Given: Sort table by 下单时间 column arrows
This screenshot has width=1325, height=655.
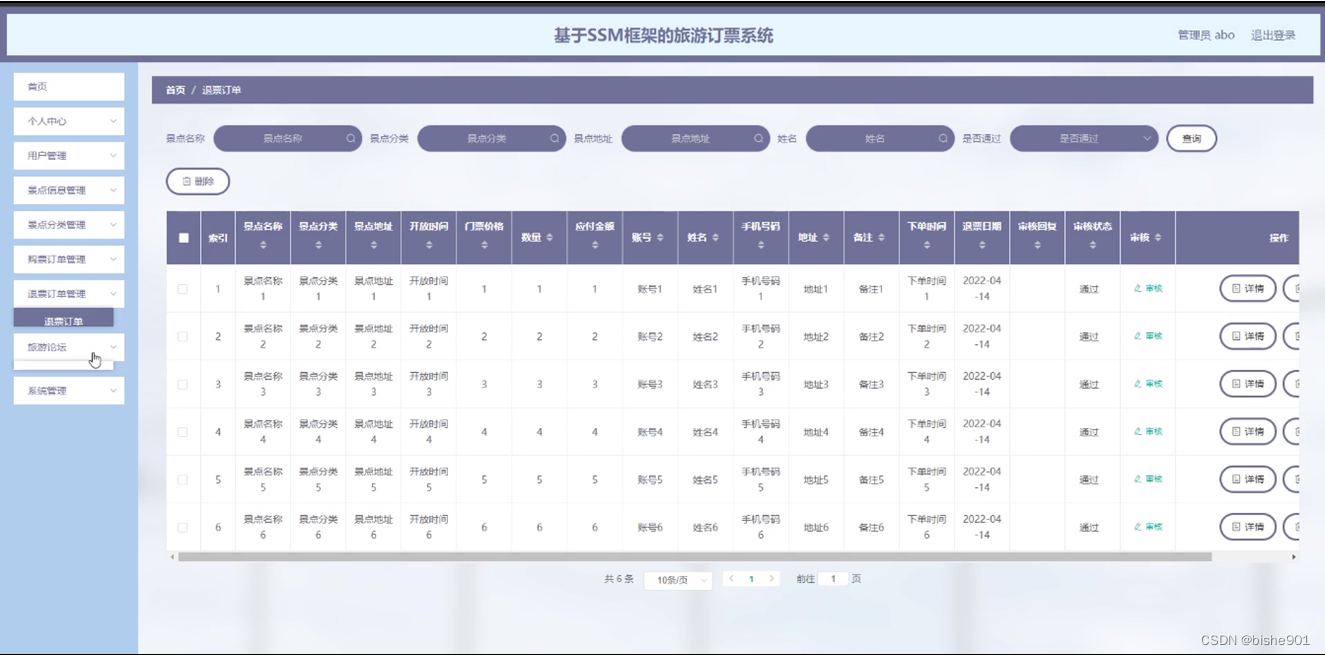Looking at the screenshot, I should [x=927, y=245].
